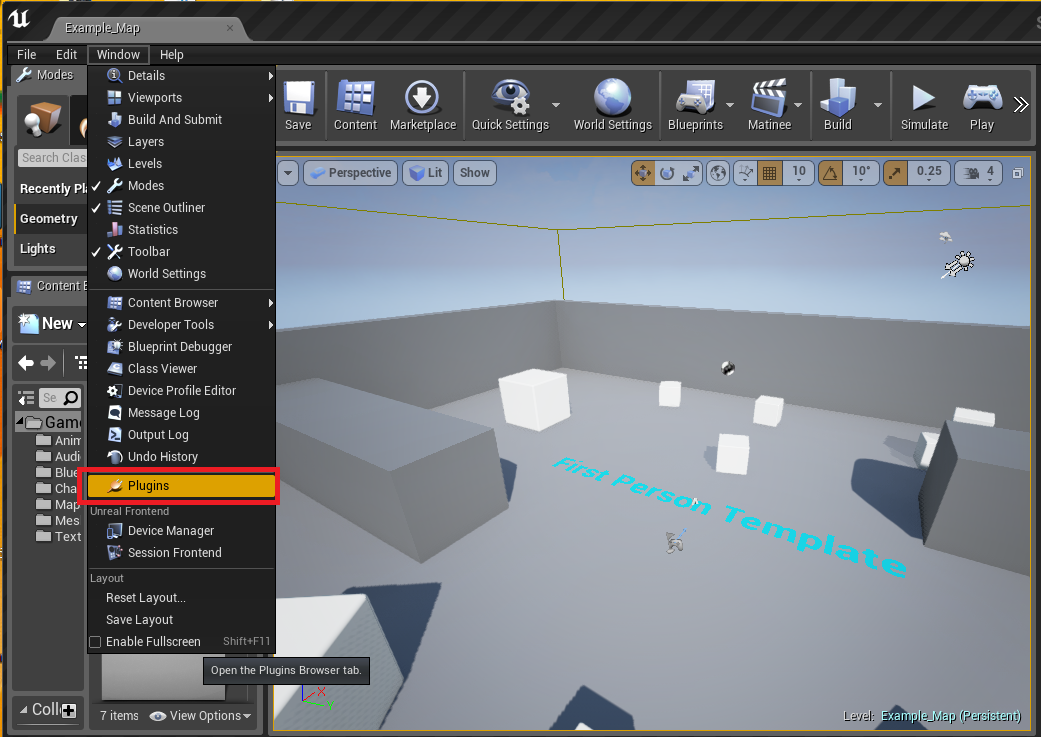Viewport: 1041px width, 737px height.
Task: Expand more toolbar buttons chevron
Action: (x=1020, y=105)
